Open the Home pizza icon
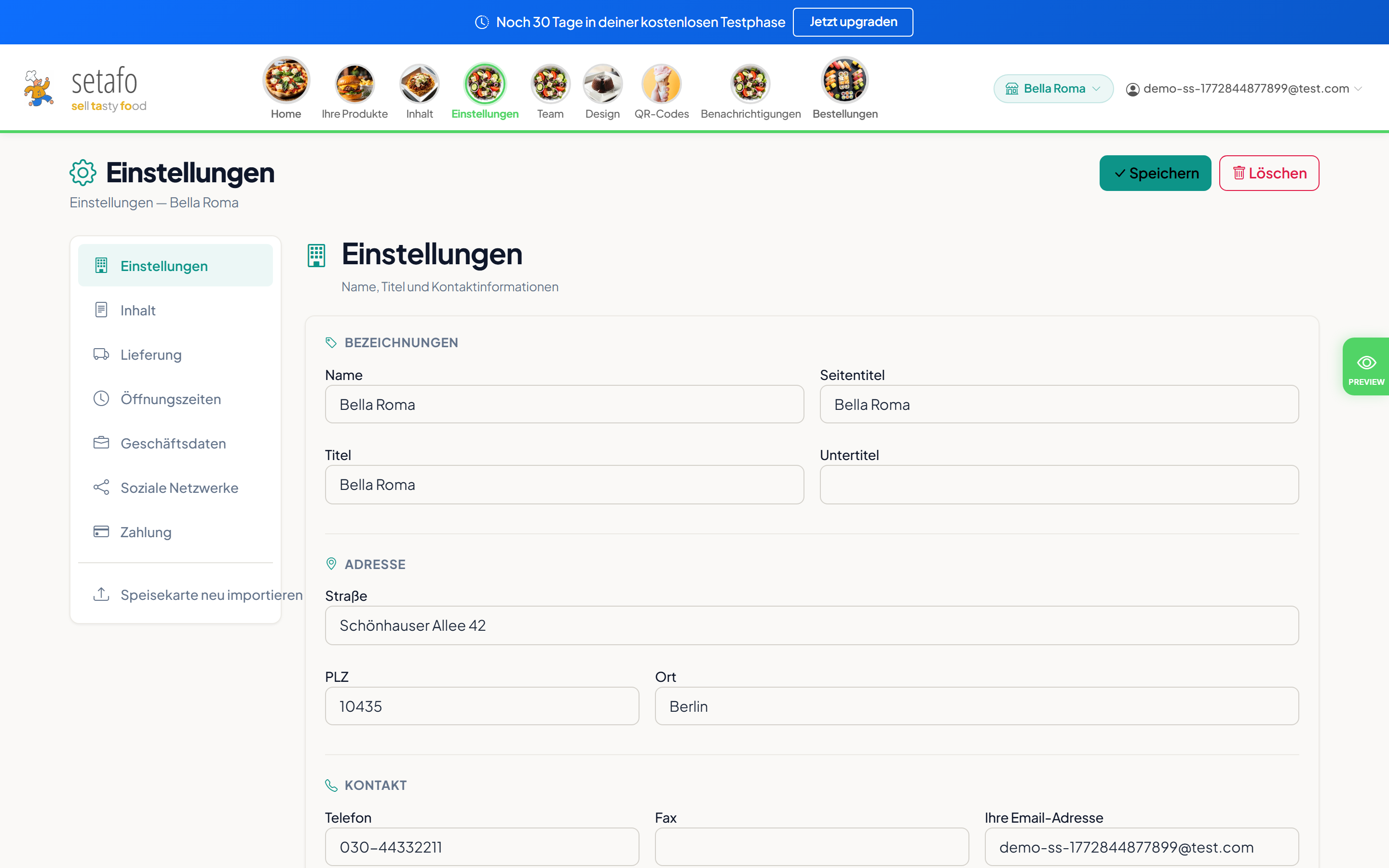Viewport: 1389px width, 868px height. click(x=286, y=81)
